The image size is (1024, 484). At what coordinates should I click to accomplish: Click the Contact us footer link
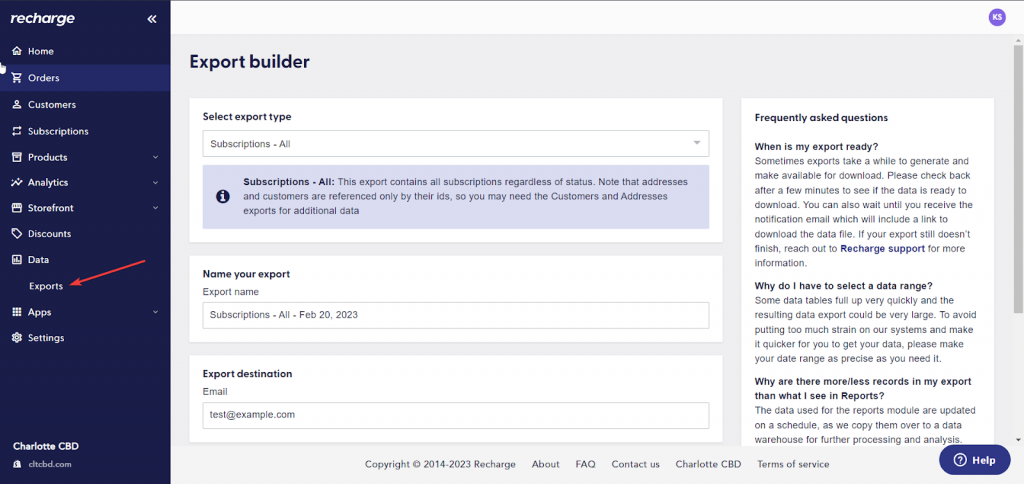(635, 464)
